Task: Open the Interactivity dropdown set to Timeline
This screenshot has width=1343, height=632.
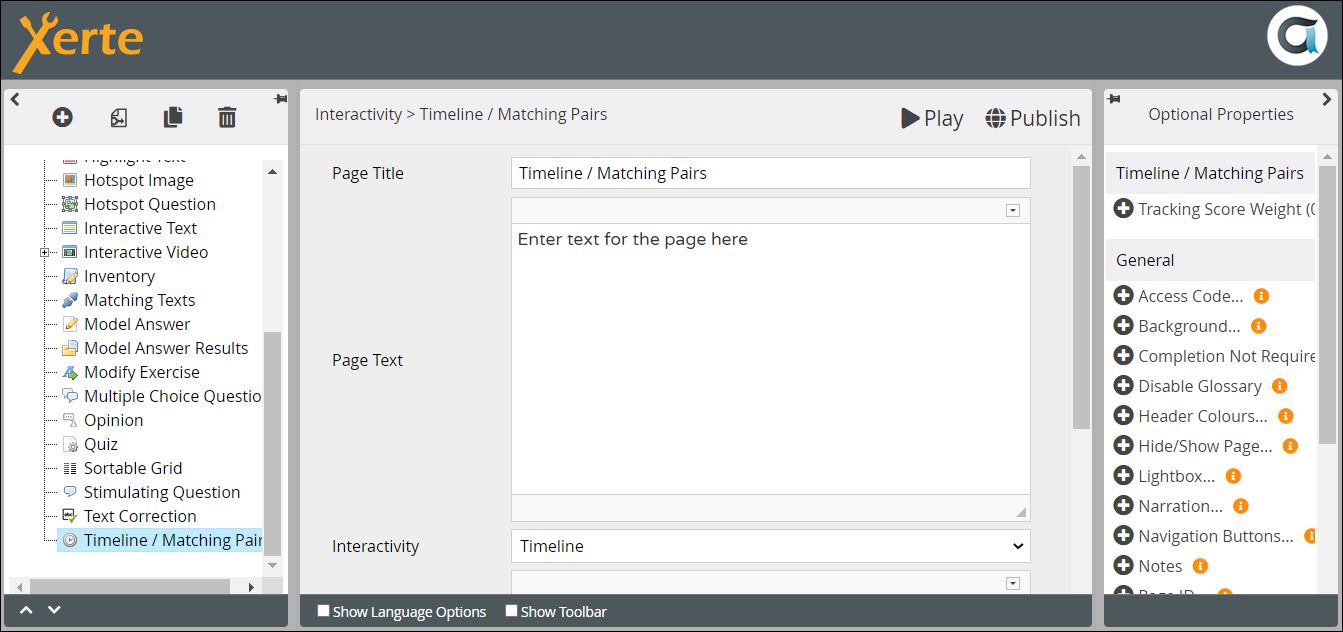Action: click(x=770, y=546)
